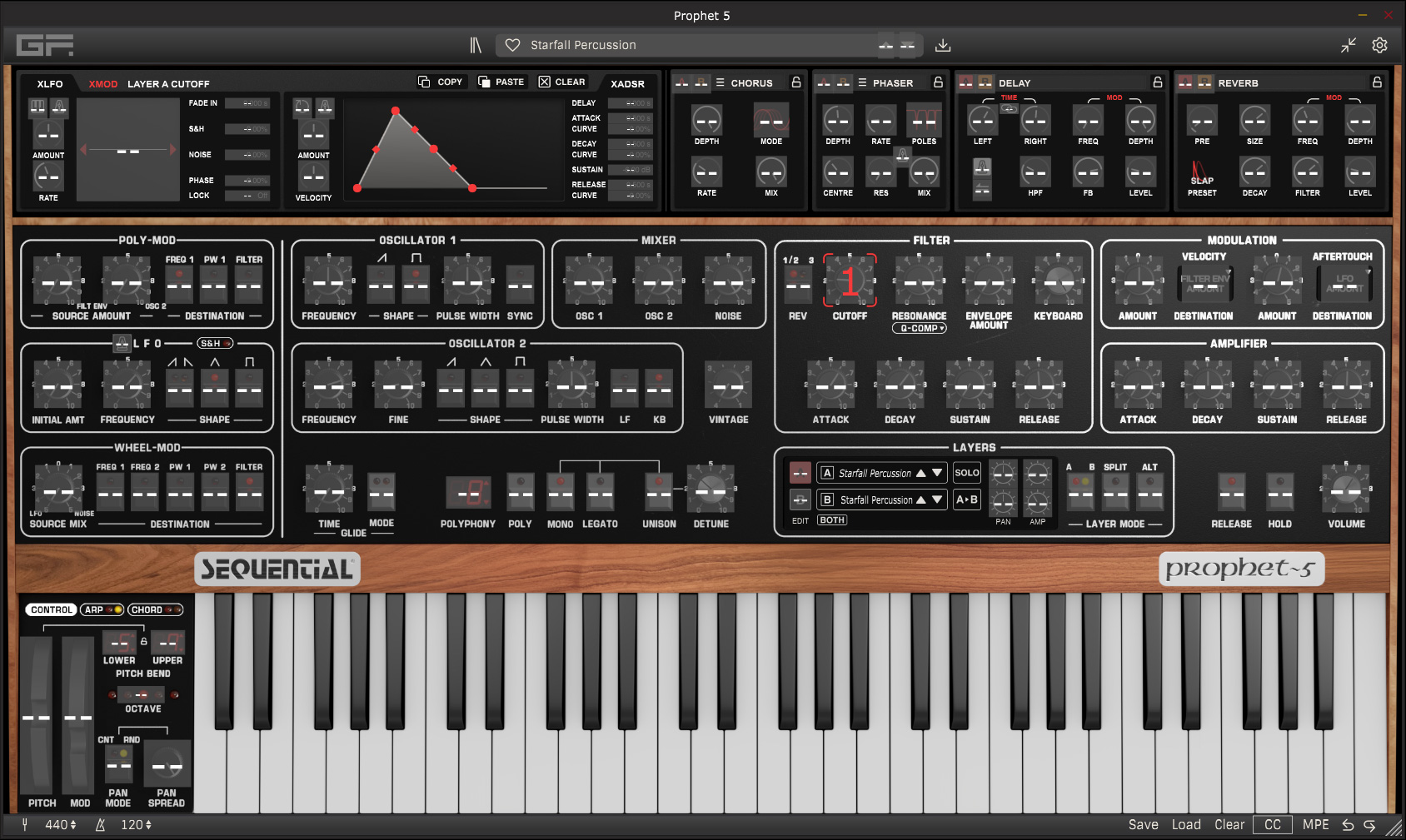Image resolution: width=1406 pixels, height=840 pixels.
Task: Click the Phaser Poles selector
Action: 924,121
